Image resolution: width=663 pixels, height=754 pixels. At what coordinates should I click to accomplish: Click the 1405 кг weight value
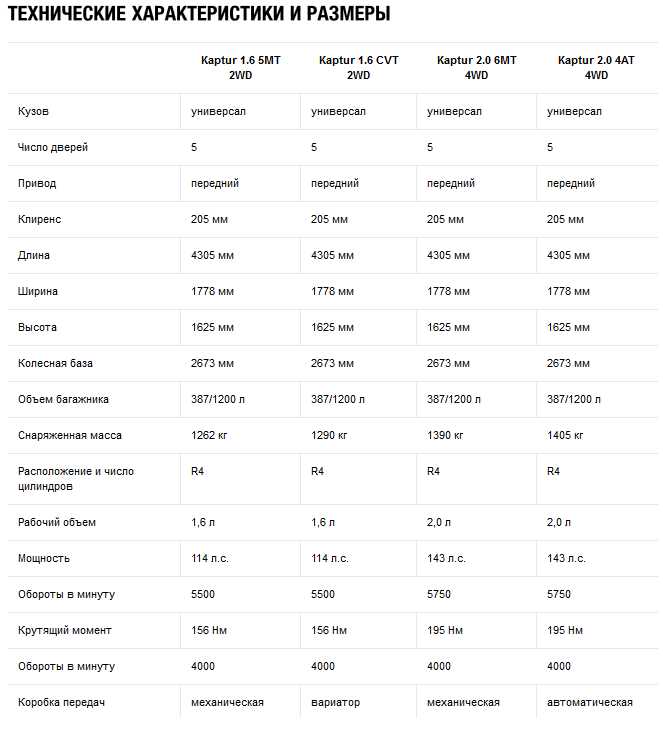point(566,435)
